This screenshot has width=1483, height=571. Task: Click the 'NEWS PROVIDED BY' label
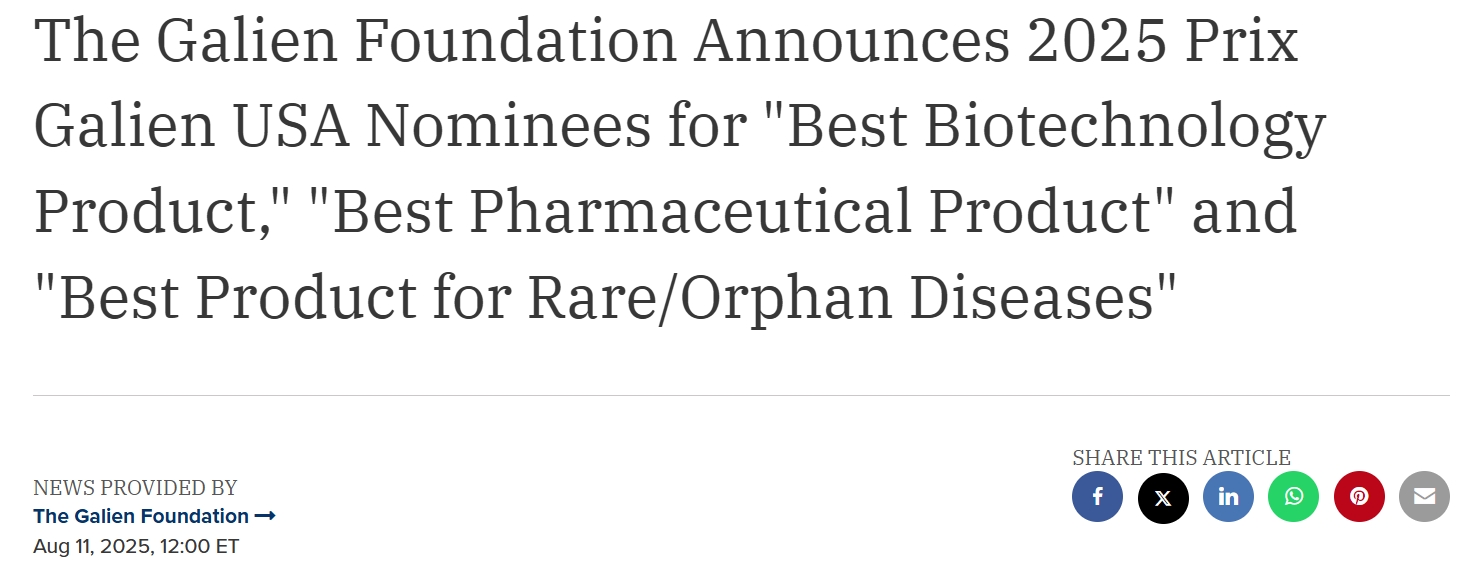point(135,488)
